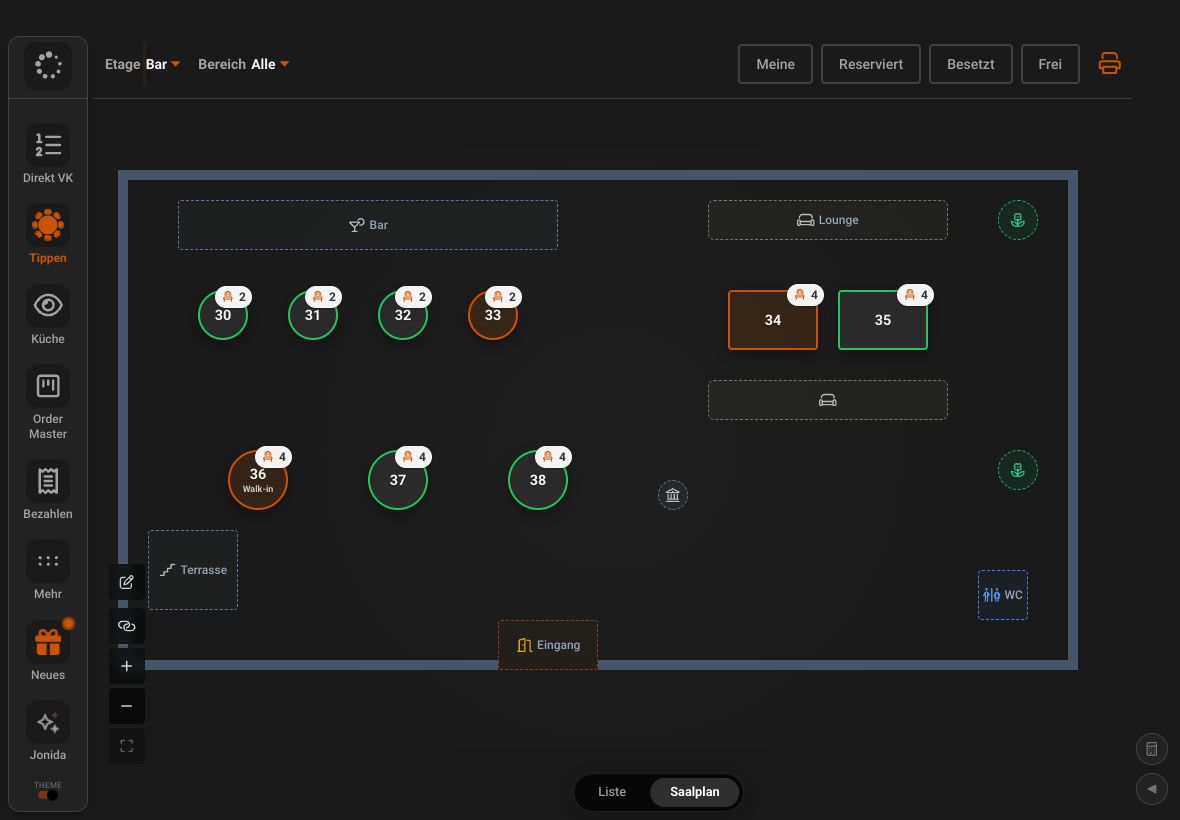1180x820 pixels.
Task: Switch to the Liste tab
Action: click(x=612, y=791)
